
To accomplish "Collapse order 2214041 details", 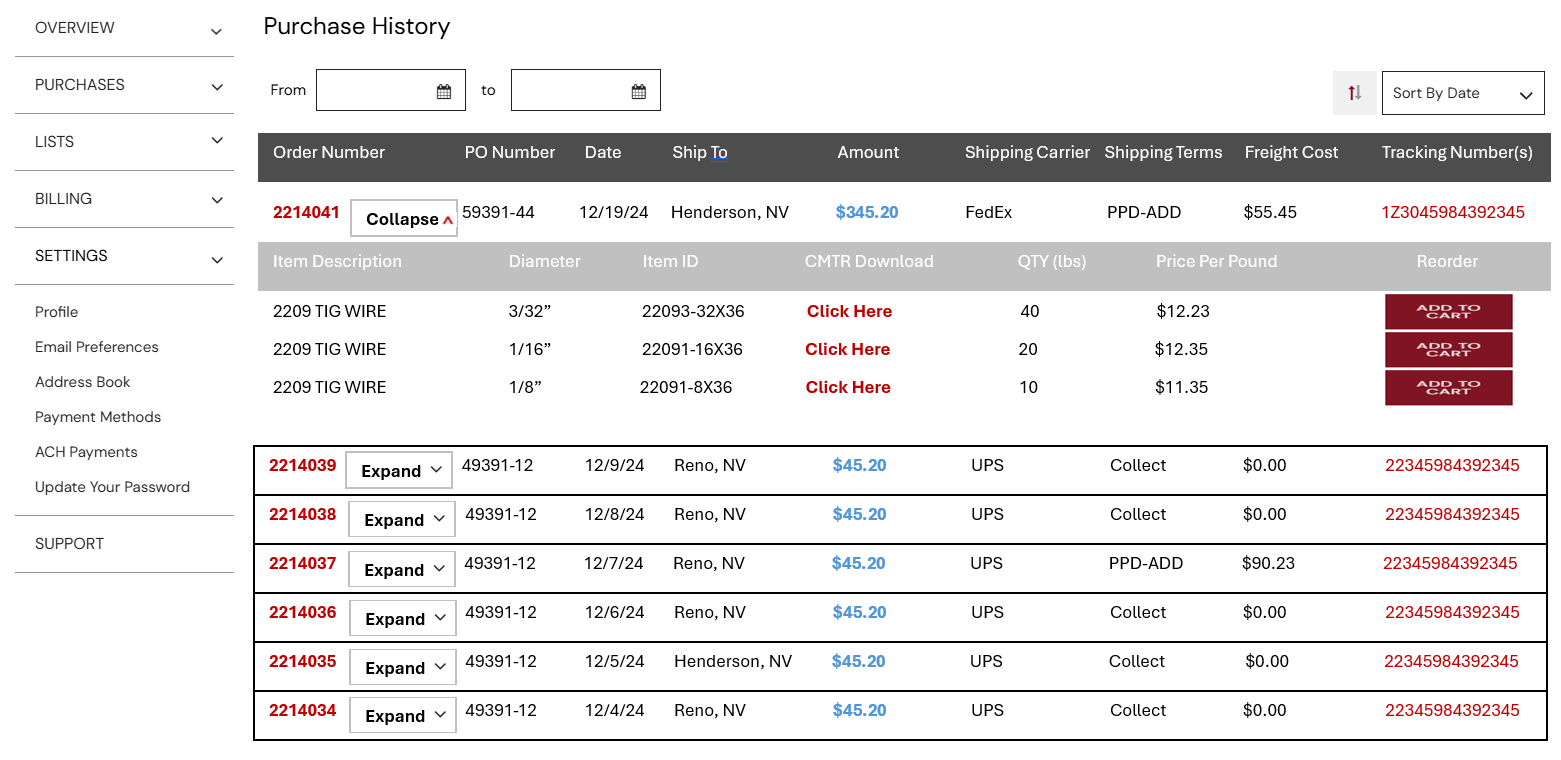I will [404, 219].
